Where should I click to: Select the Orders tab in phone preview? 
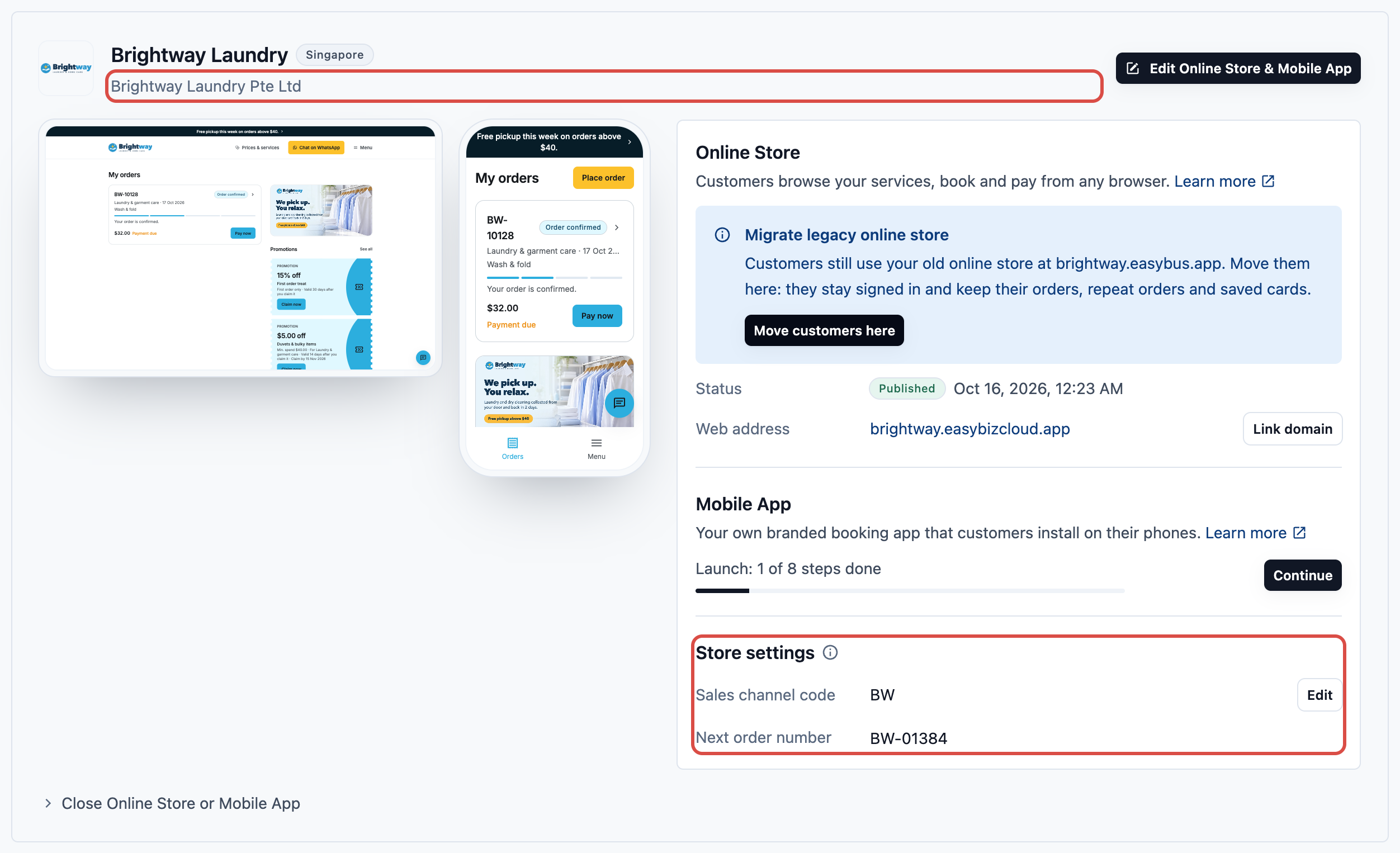(x=512, y=448)
